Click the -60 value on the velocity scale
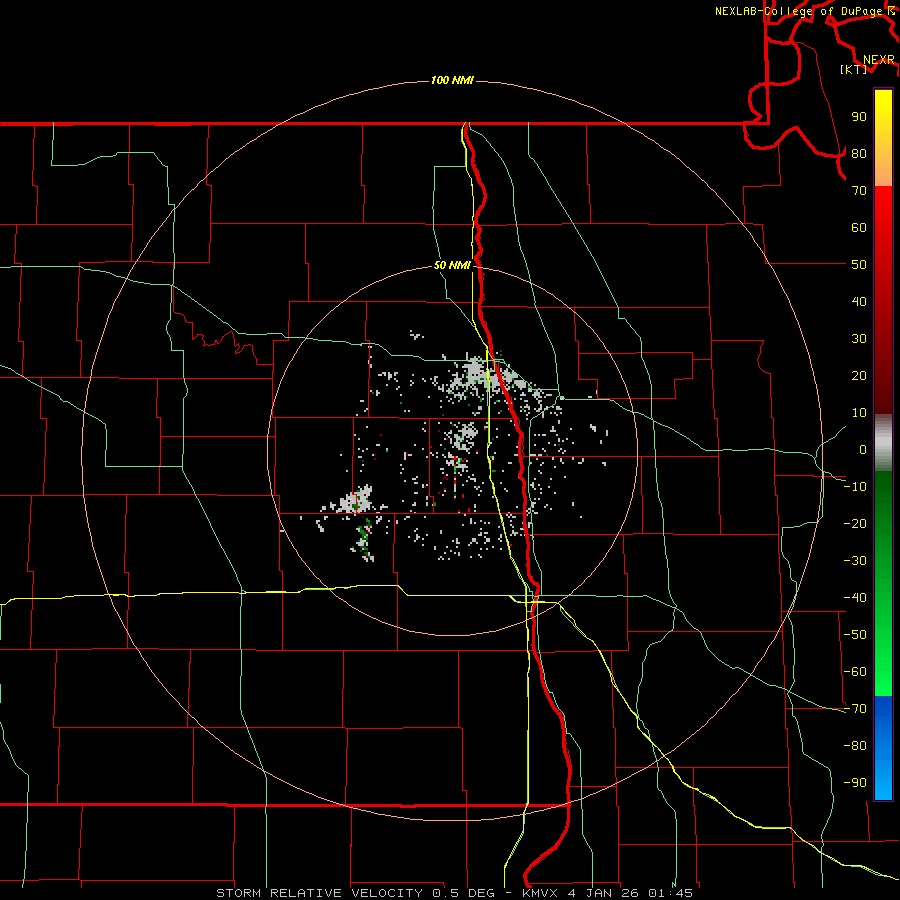The image size is (900, 900). click(855, 672)
